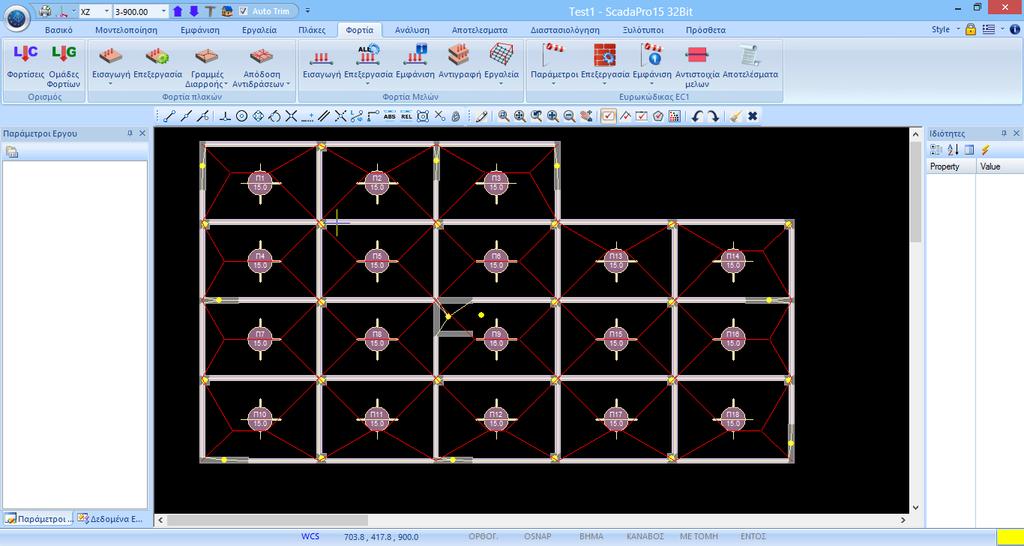Viewport: 1024px width, 546px height.
Task: Expand the Γραμμές Διαρροής dropdown
Action: [226, 84]
